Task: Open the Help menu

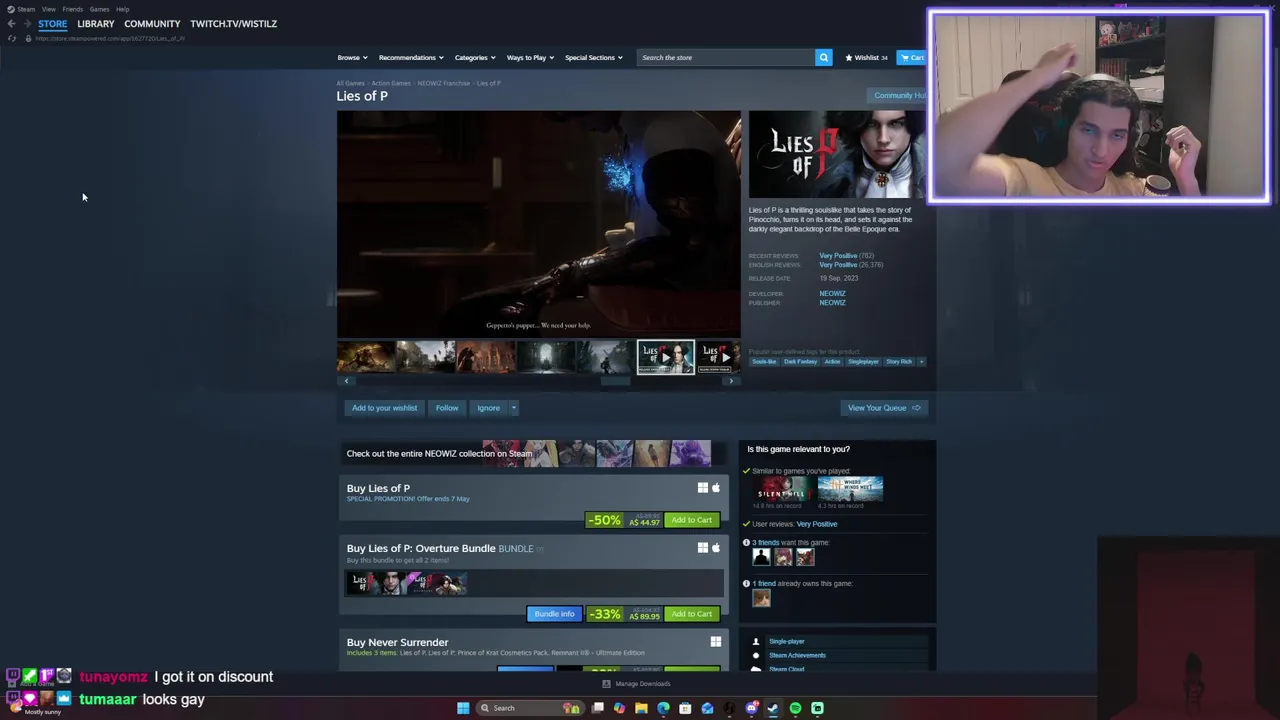Action: pos(122,9)
